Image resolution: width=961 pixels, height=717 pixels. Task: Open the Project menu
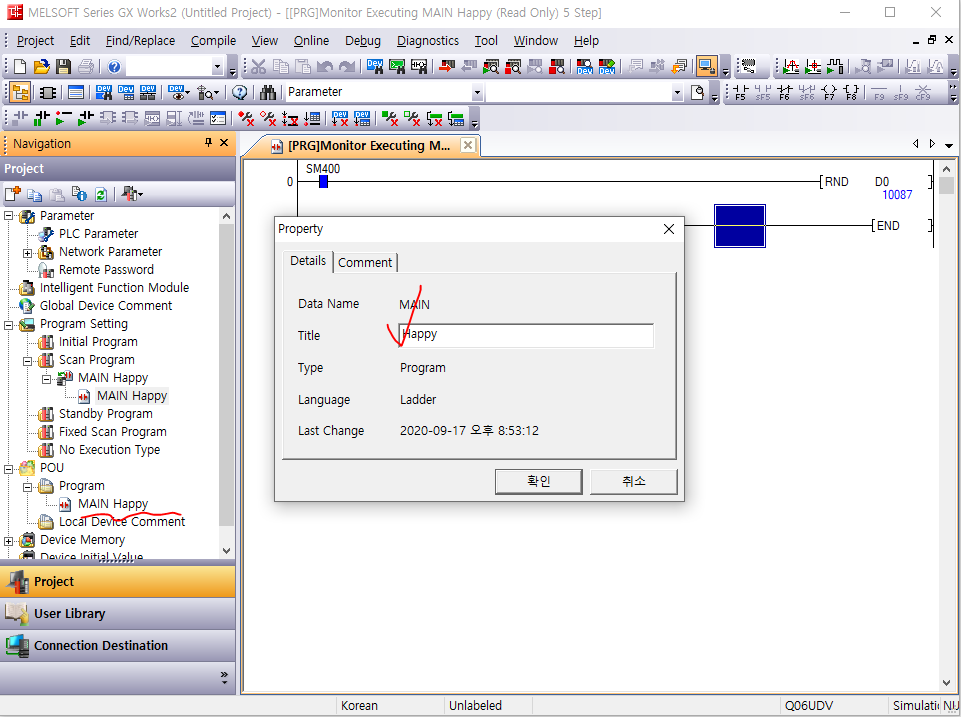pyautogui.click(x=35, y=40)
